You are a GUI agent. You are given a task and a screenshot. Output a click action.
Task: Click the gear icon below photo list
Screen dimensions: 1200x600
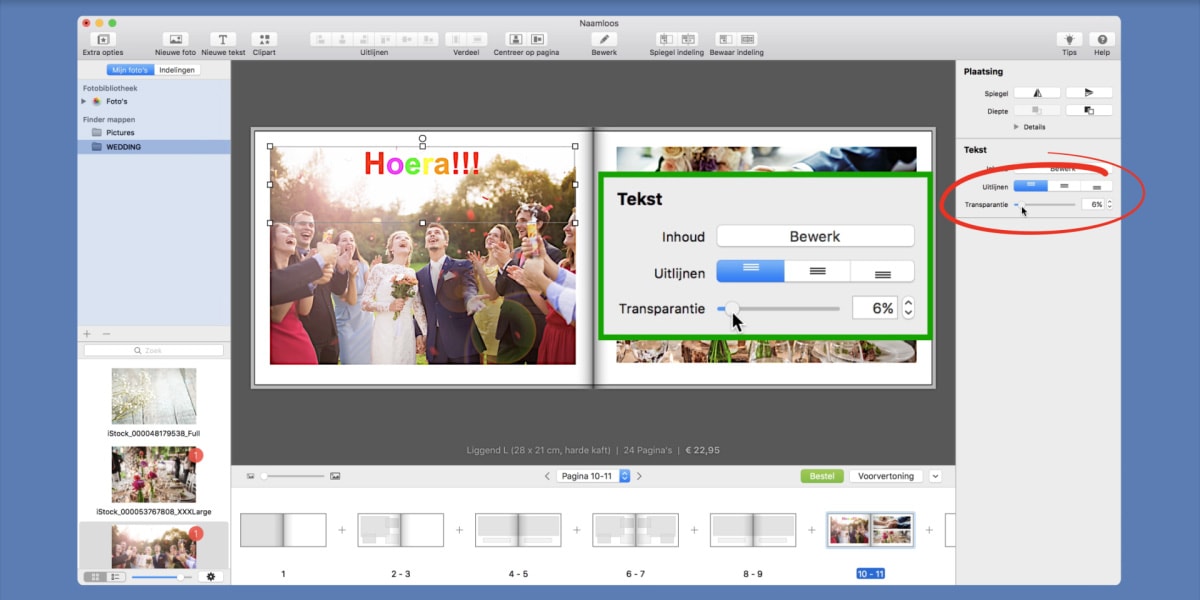click(x=211, y=577)
